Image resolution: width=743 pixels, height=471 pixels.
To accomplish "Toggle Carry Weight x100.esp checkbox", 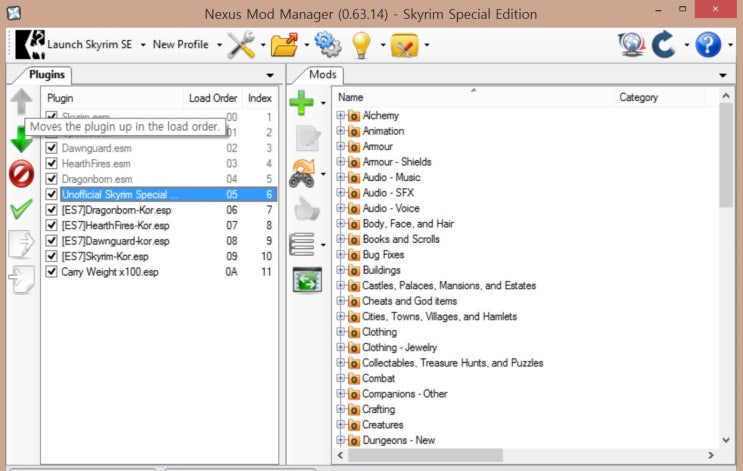I will pos(52,272).
